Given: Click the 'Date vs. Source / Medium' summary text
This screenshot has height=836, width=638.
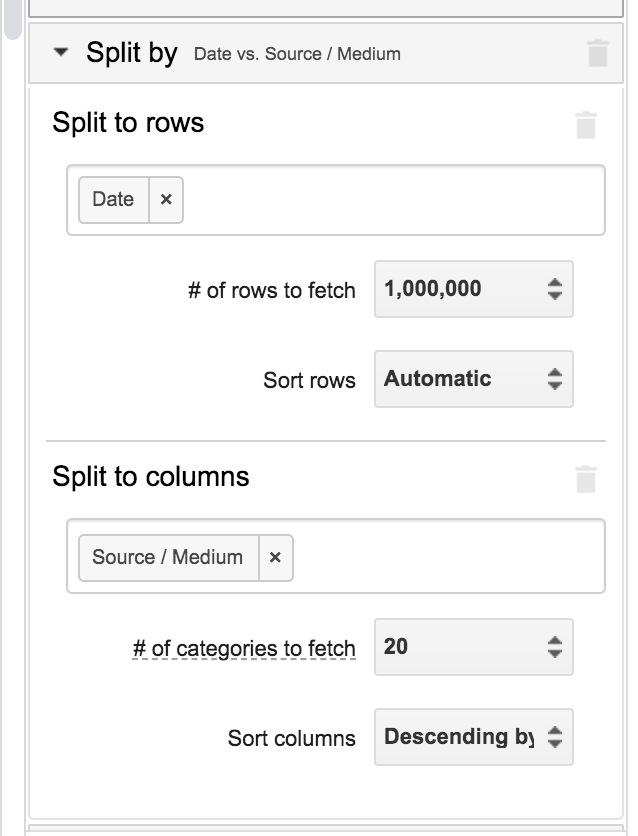Looking at the screenshot, I should pos(297,54).
